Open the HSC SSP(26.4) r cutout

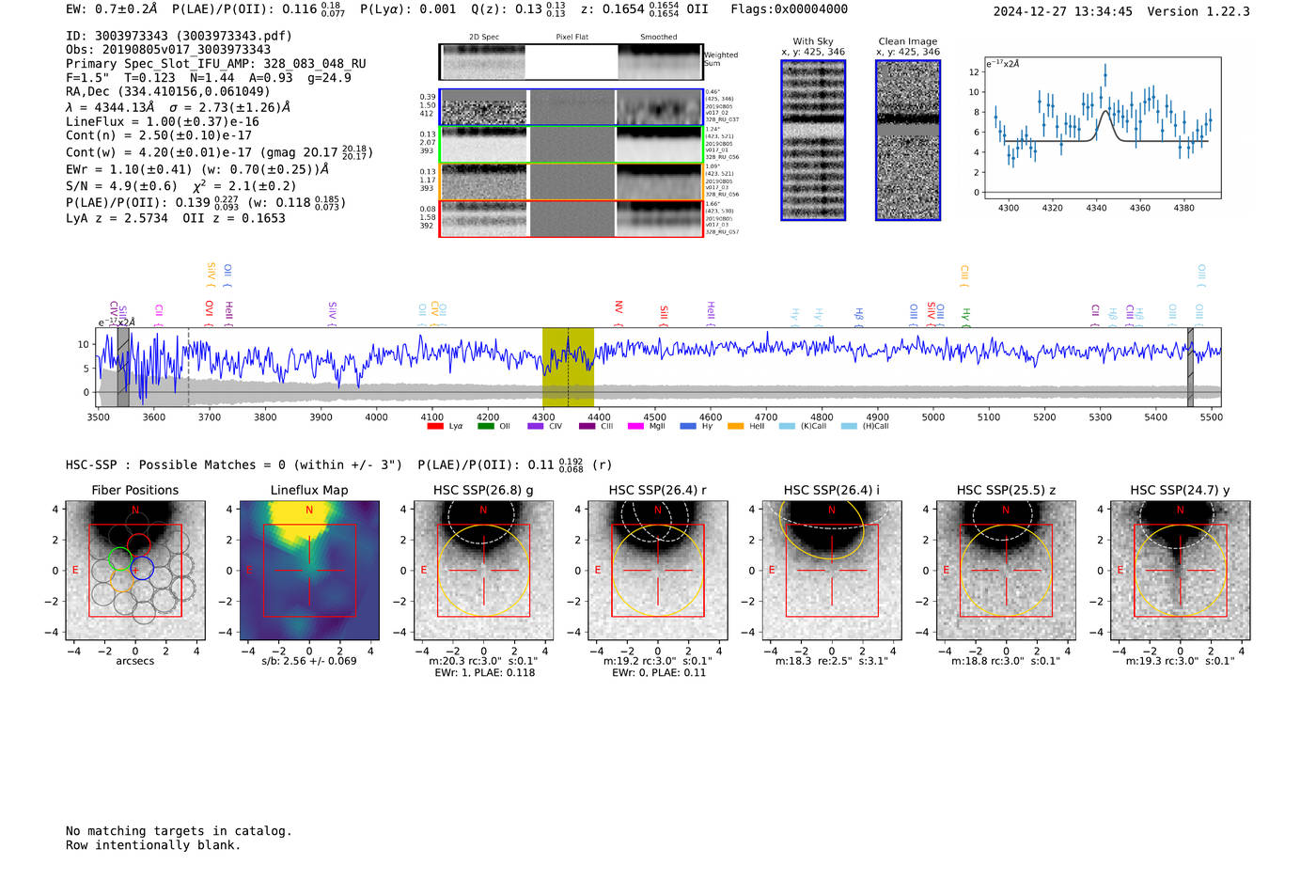[658, 571]
